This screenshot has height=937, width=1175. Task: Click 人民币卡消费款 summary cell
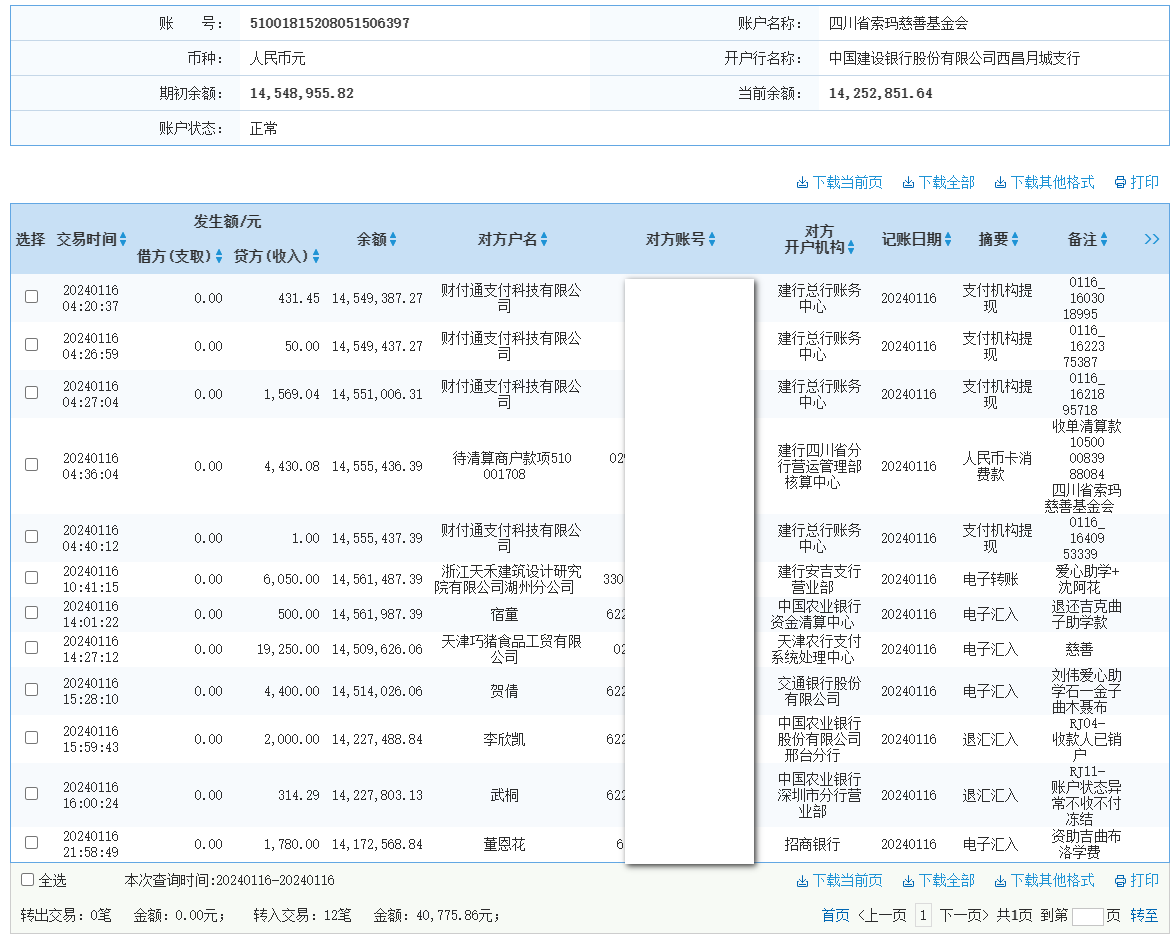(997, 466)
